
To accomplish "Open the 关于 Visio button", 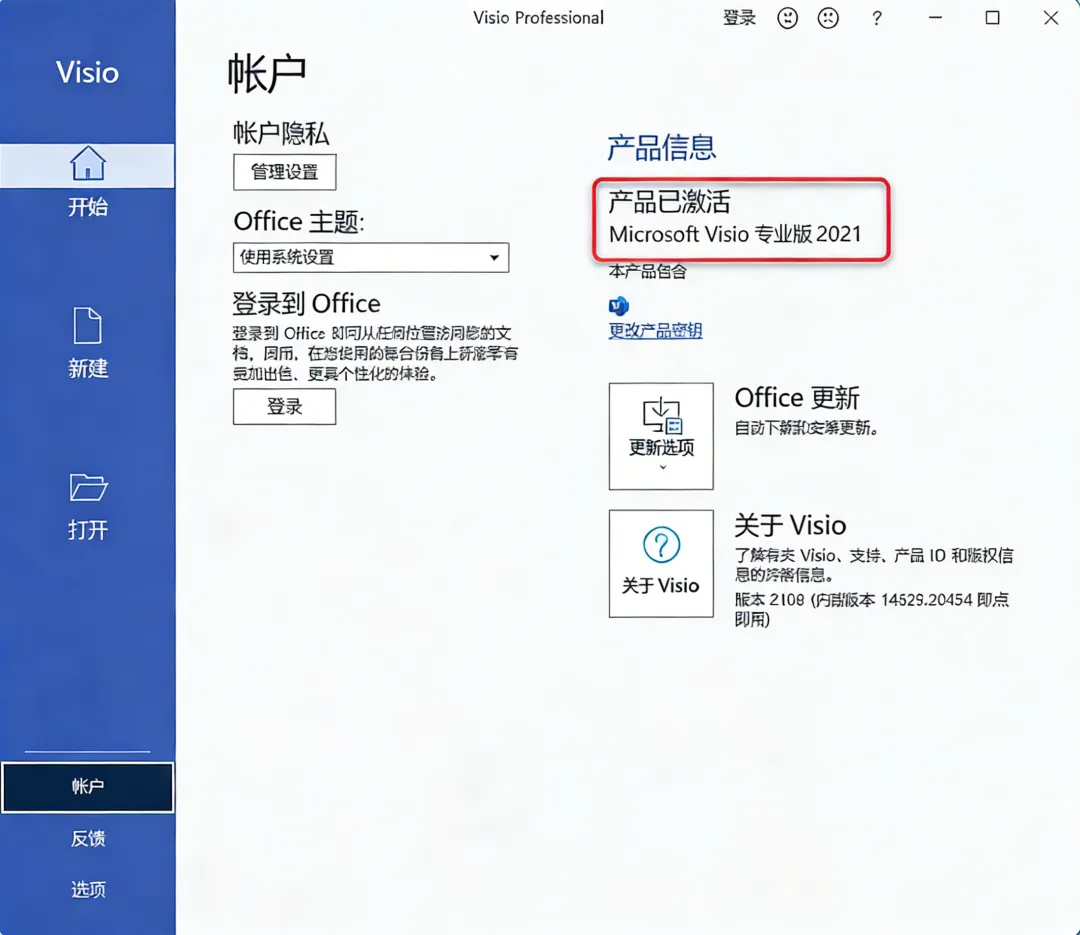I will tap(661, 564).
